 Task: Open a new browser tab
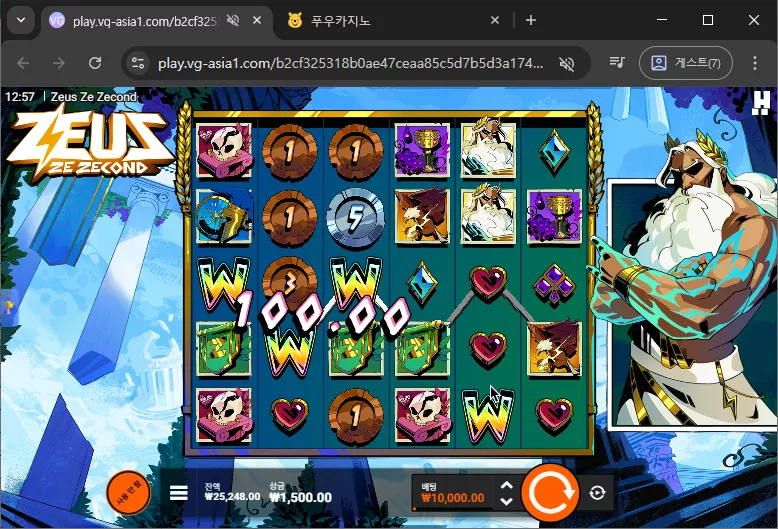pos(531,20)
